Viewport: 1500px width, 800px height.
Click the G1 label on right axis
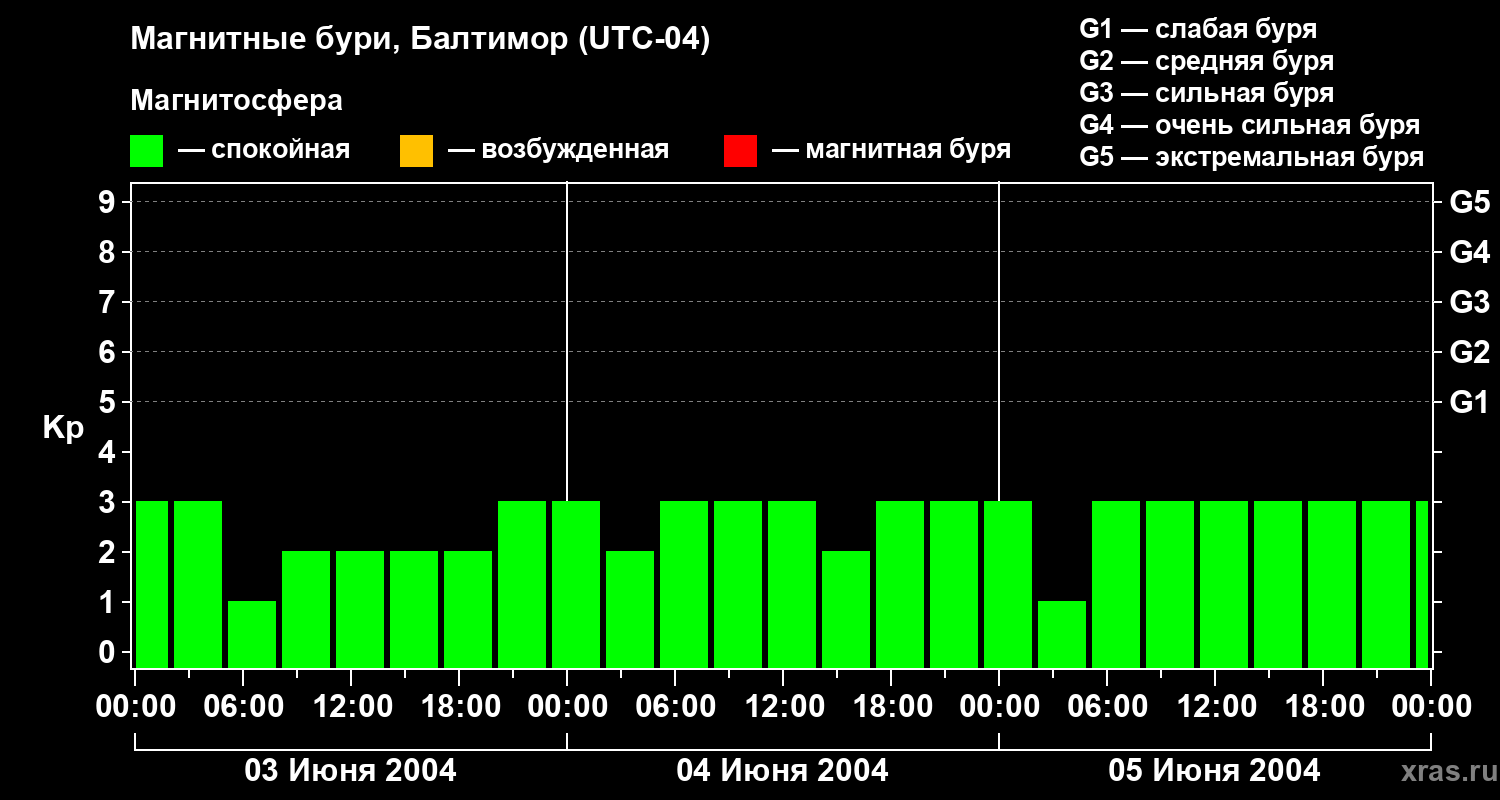pyautogui.click(x=1470, y=402)
